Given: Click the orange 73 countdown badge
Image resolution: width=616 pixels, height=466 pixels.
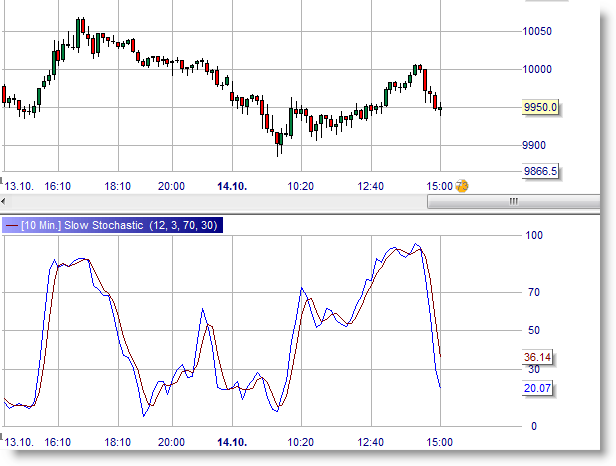Looking at the screenshot, I should click(x=462, y=186).
